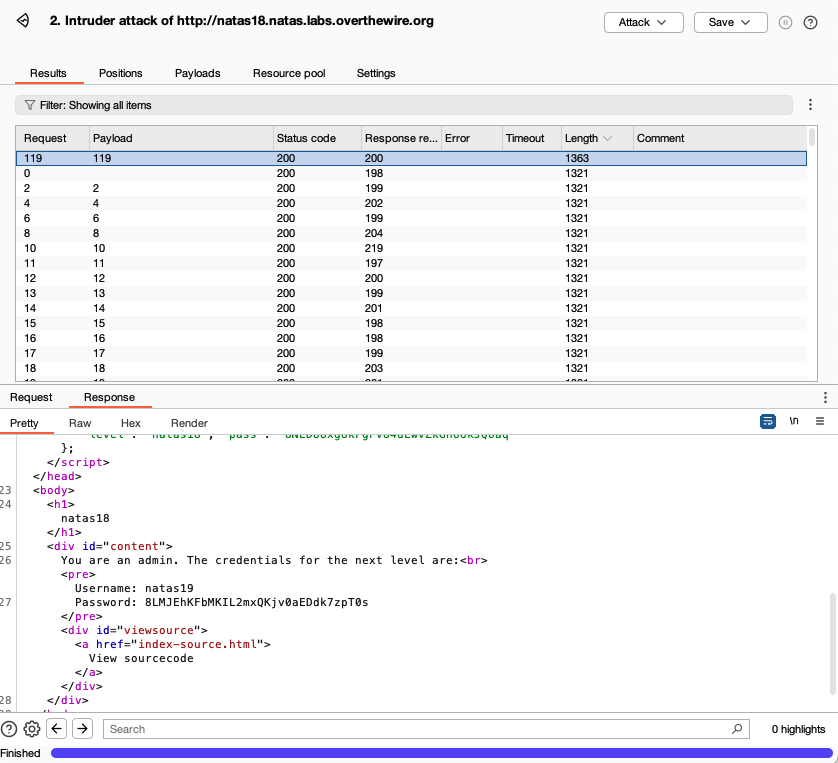Click the attack progress bar

click(x=441, y=753)
